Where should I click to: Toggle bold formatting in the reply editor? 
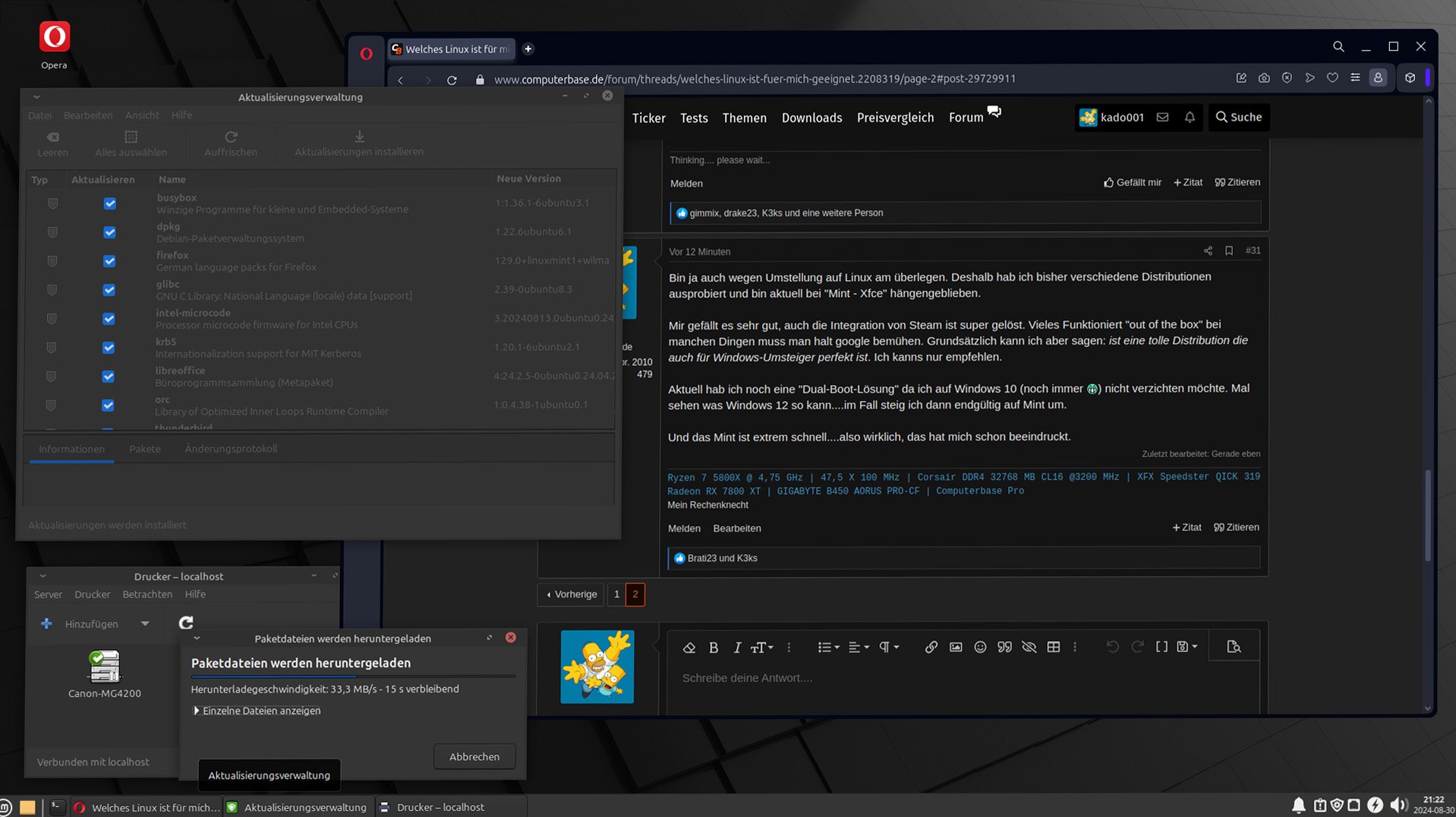714,648
